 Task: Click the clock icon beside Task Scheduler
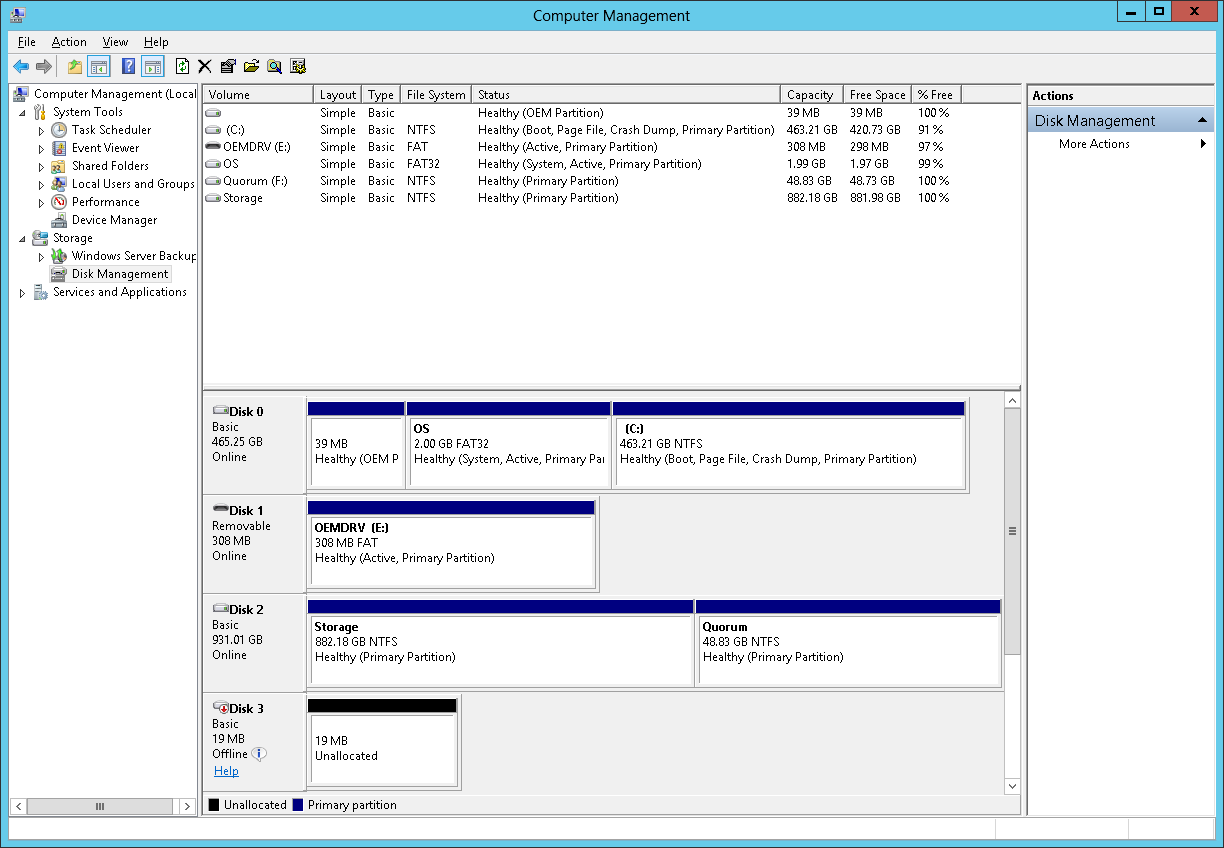click(59, 130)
